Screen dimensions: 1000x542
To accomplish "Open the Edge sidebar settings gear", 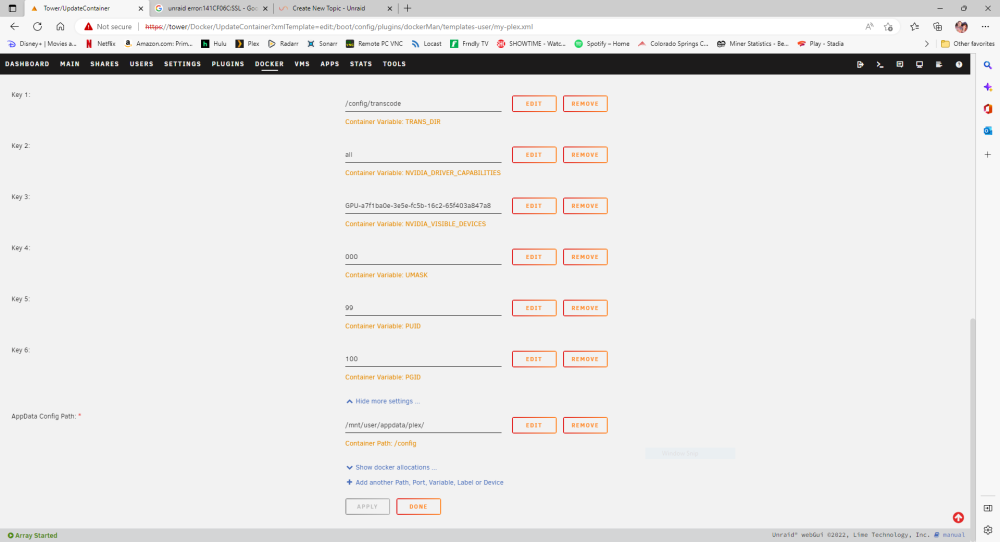I will 987,530.
